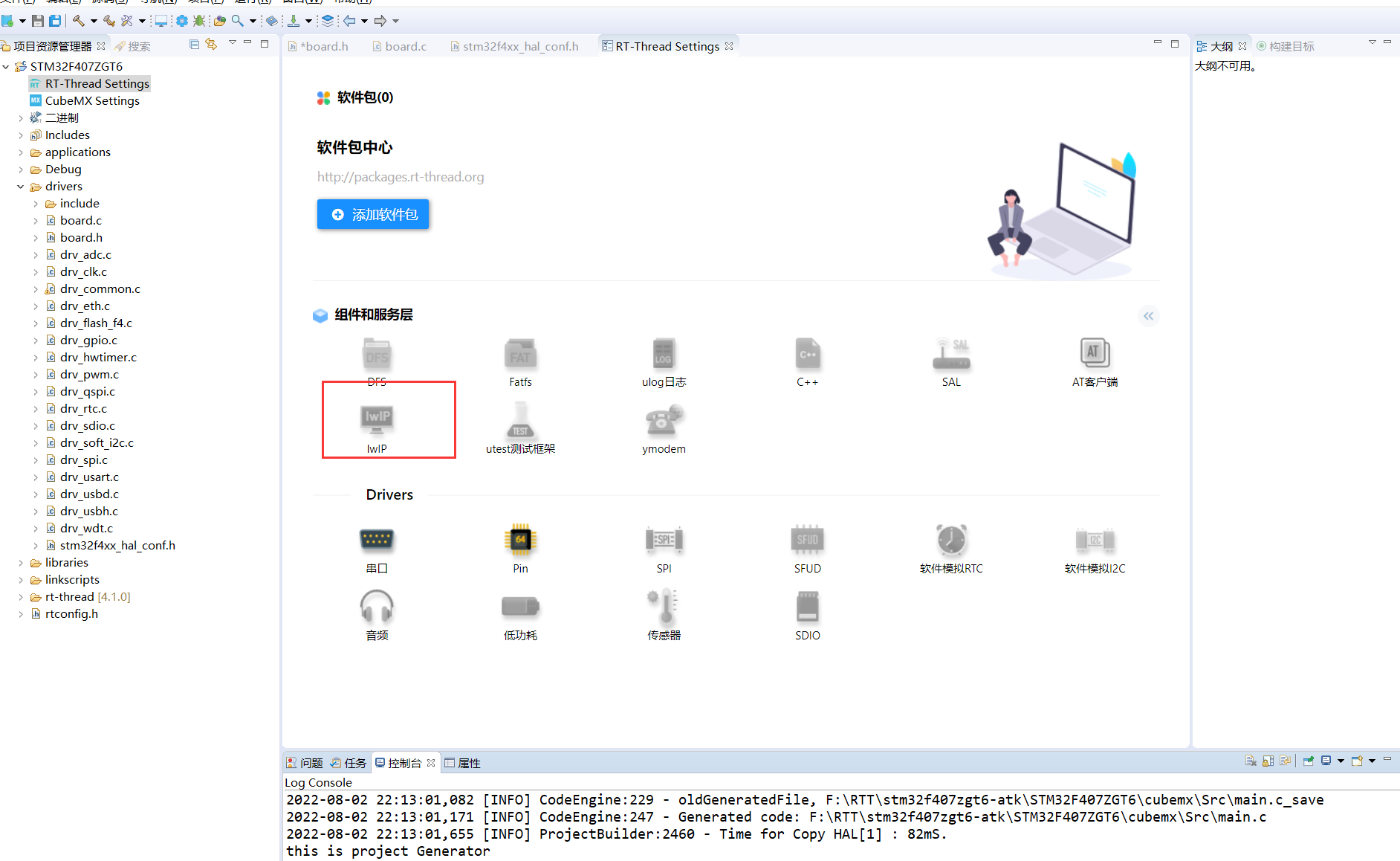Open the 任务 tasks tab

[349, 763]
